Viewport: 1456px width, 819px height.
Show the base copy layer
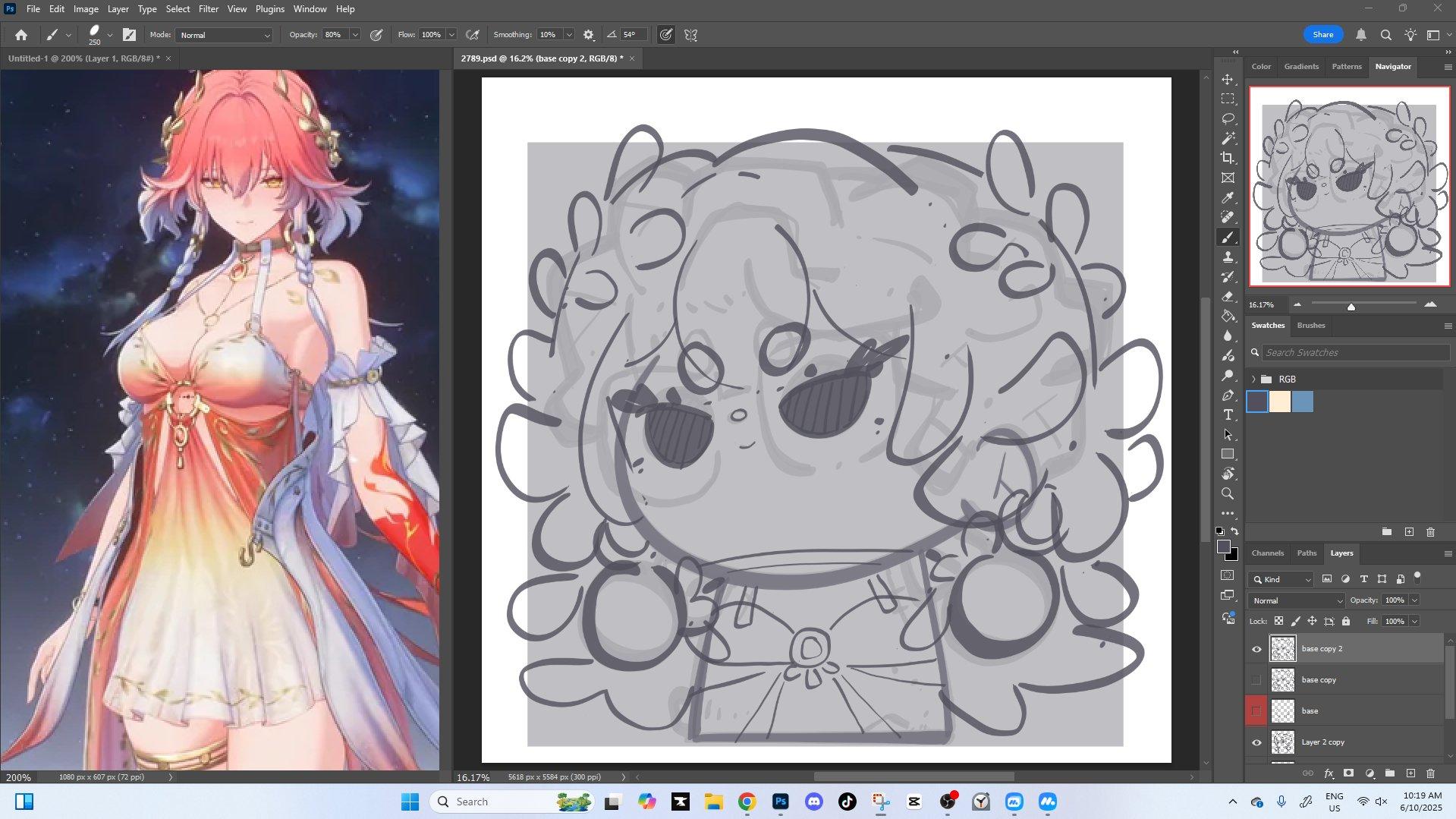[1256, 680]
